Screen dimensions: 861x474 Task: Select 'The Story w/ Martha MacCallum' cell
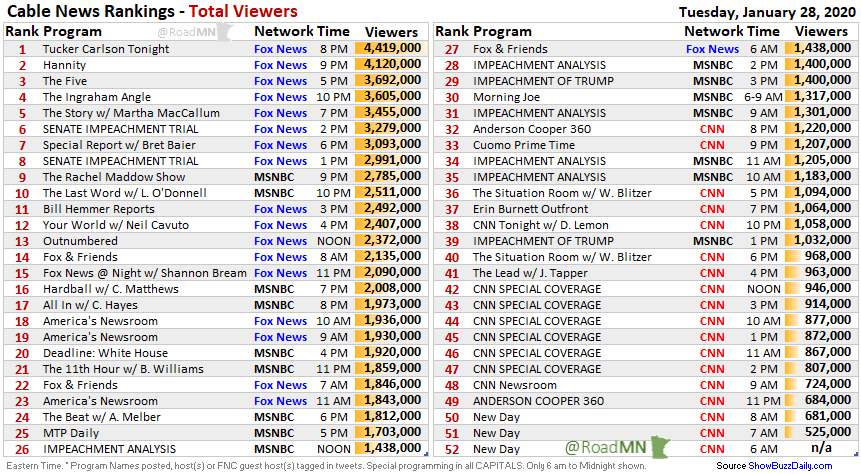click(131, 113)
